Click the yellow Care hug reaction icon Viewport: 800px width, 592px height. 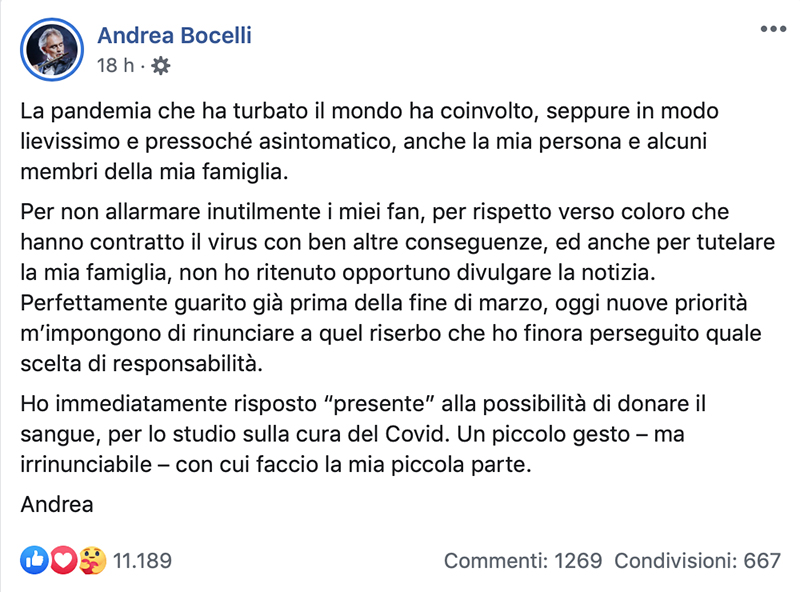92,560
